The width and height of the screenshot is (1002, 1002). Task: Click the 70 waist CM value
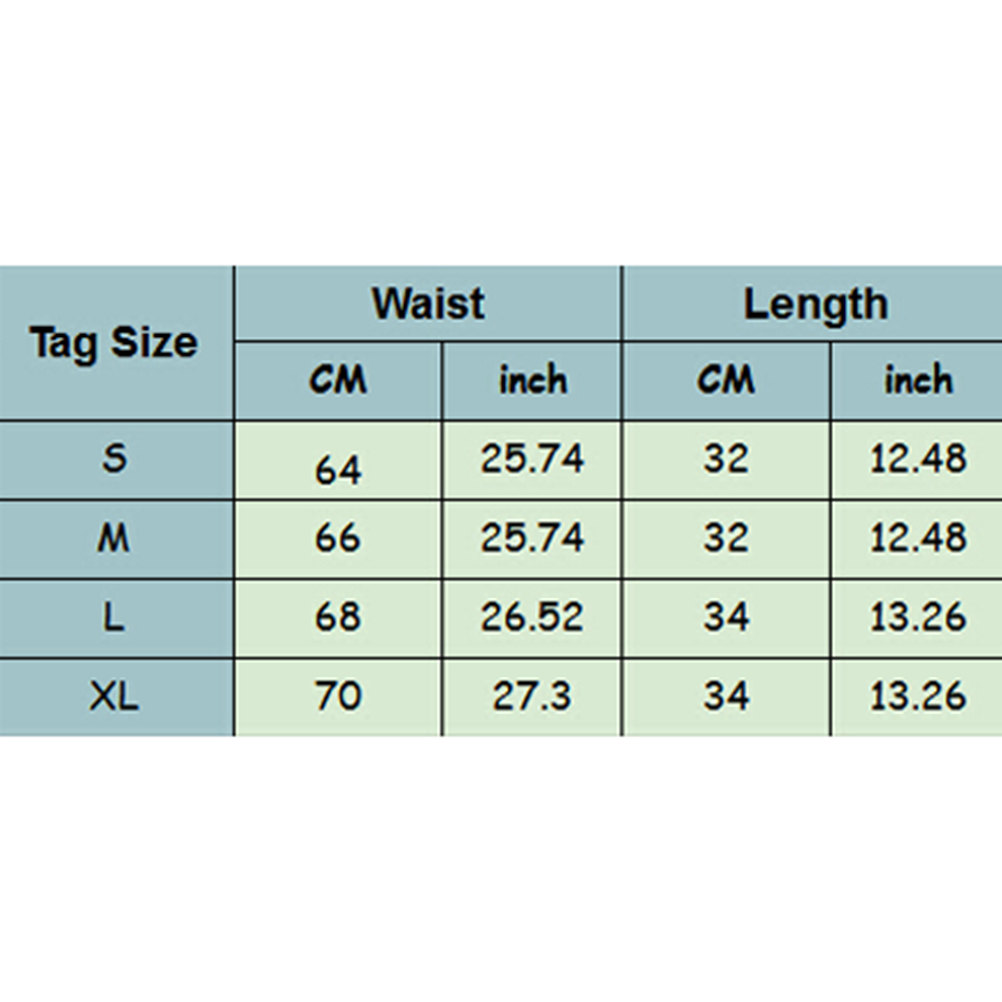coord(338,696)
